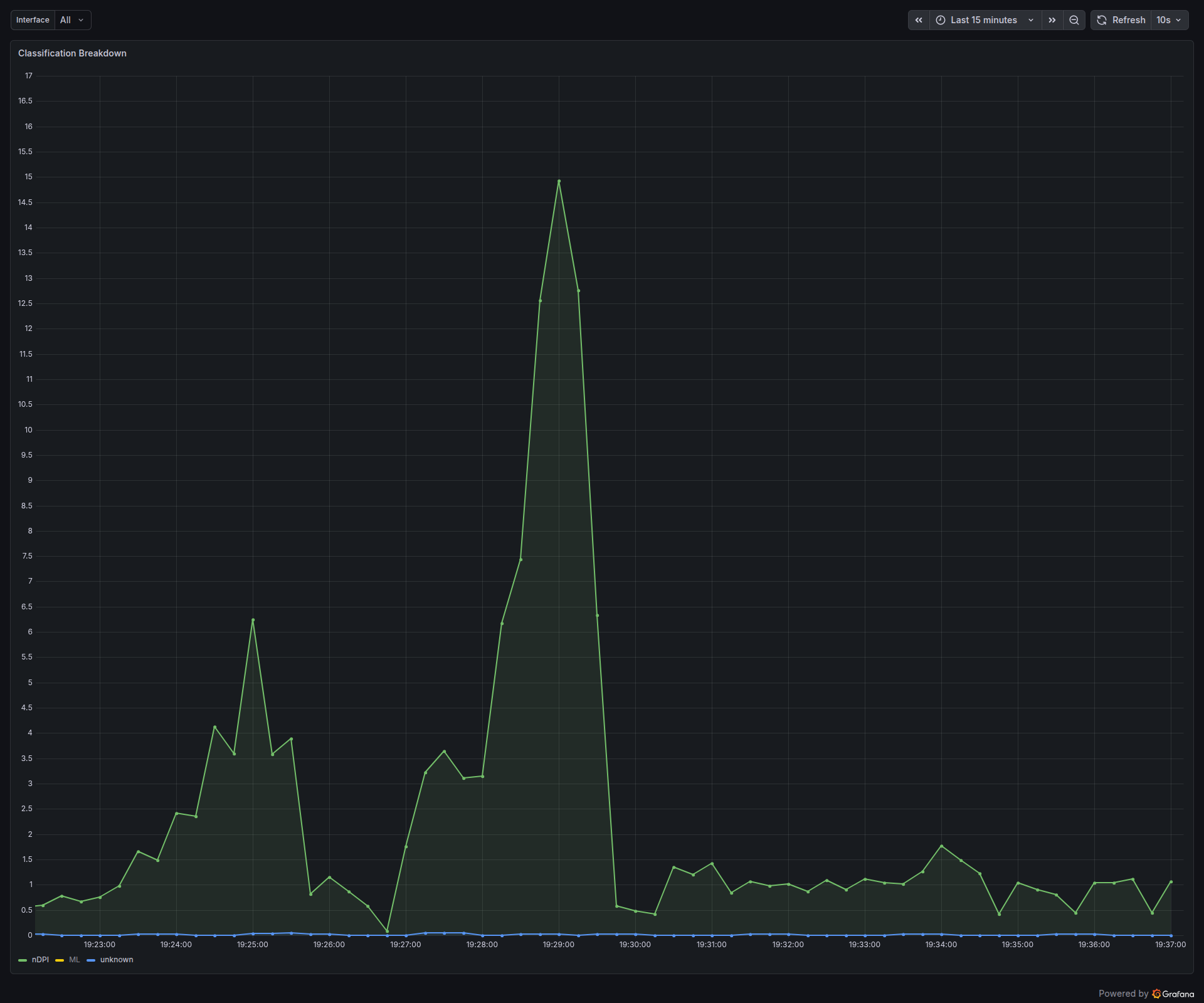
Task: Toggle the unknown series off
Action: (117, 960)
